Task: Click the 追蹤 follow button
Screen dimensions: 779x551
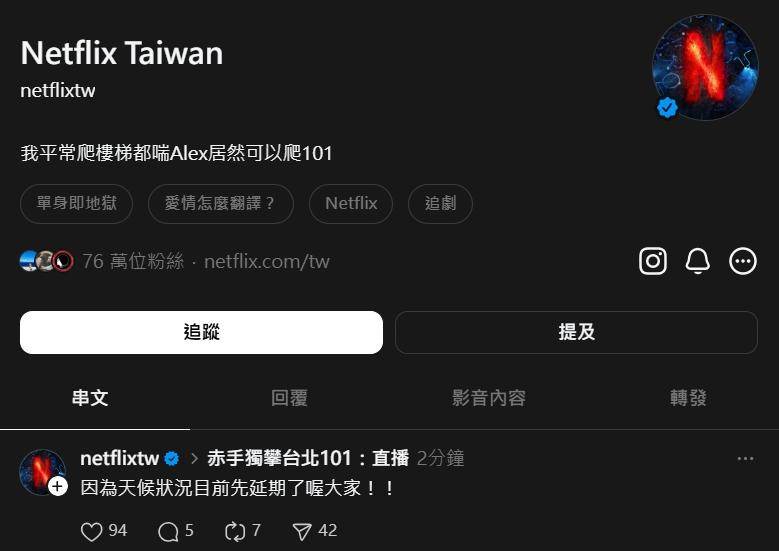Action: [201, 332]
